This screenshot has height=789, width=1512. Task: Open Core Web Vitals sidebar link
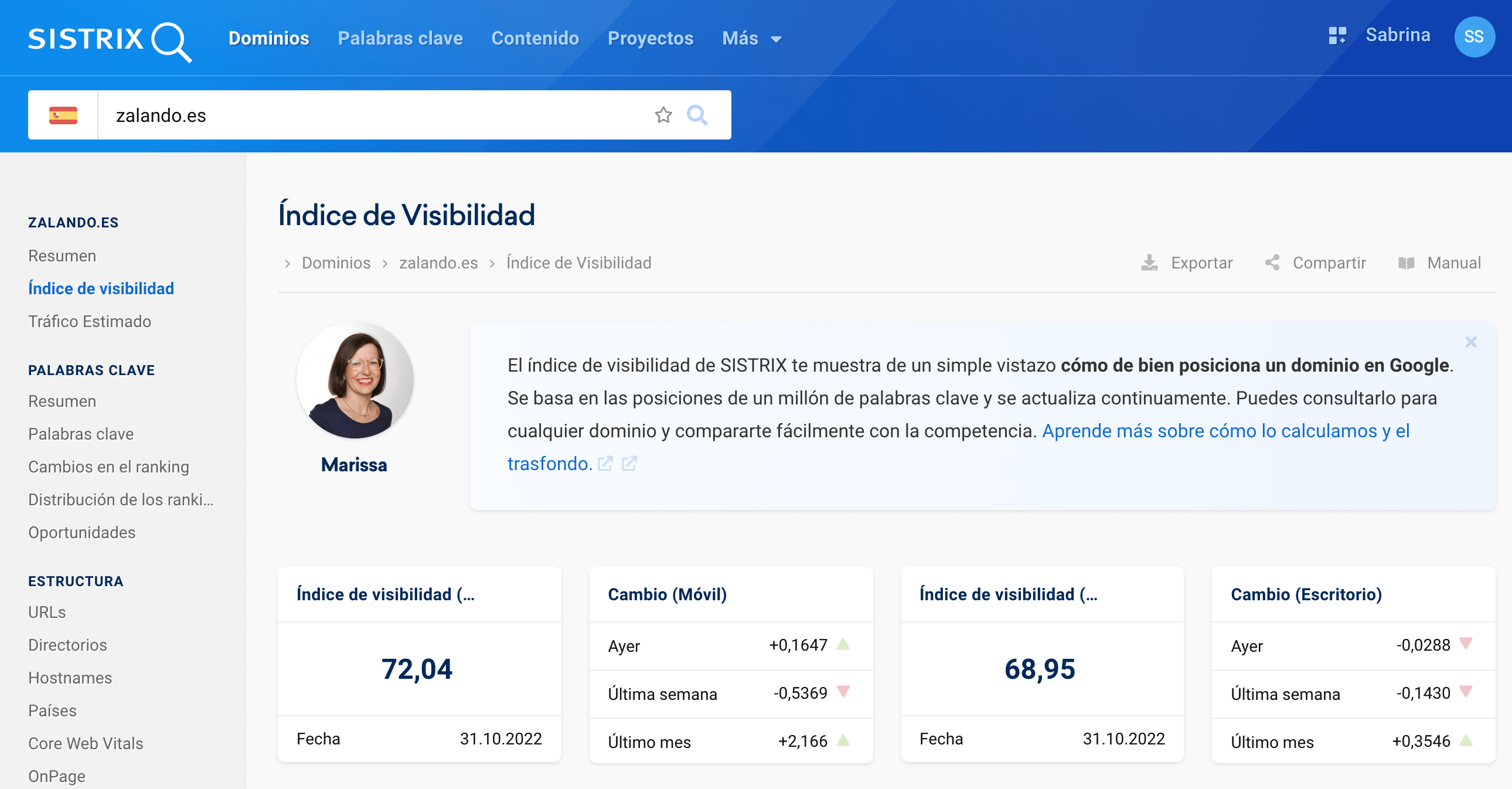click(x=86, y=743)
